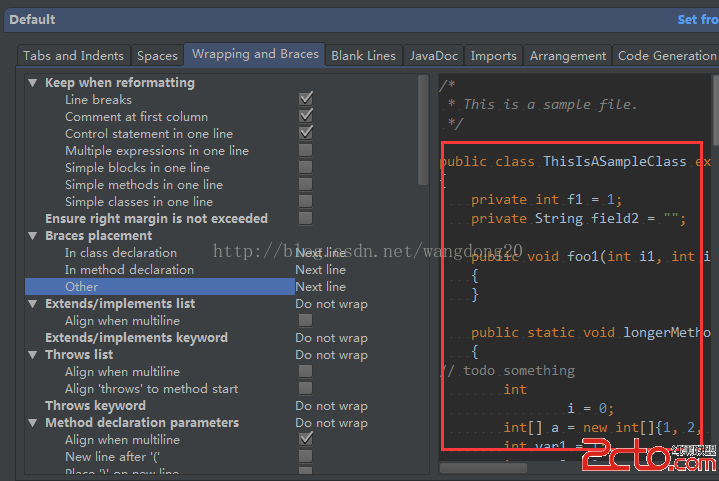Click the Keep when reformatting heading
The image size is (719, 481).
pos(120,83)
